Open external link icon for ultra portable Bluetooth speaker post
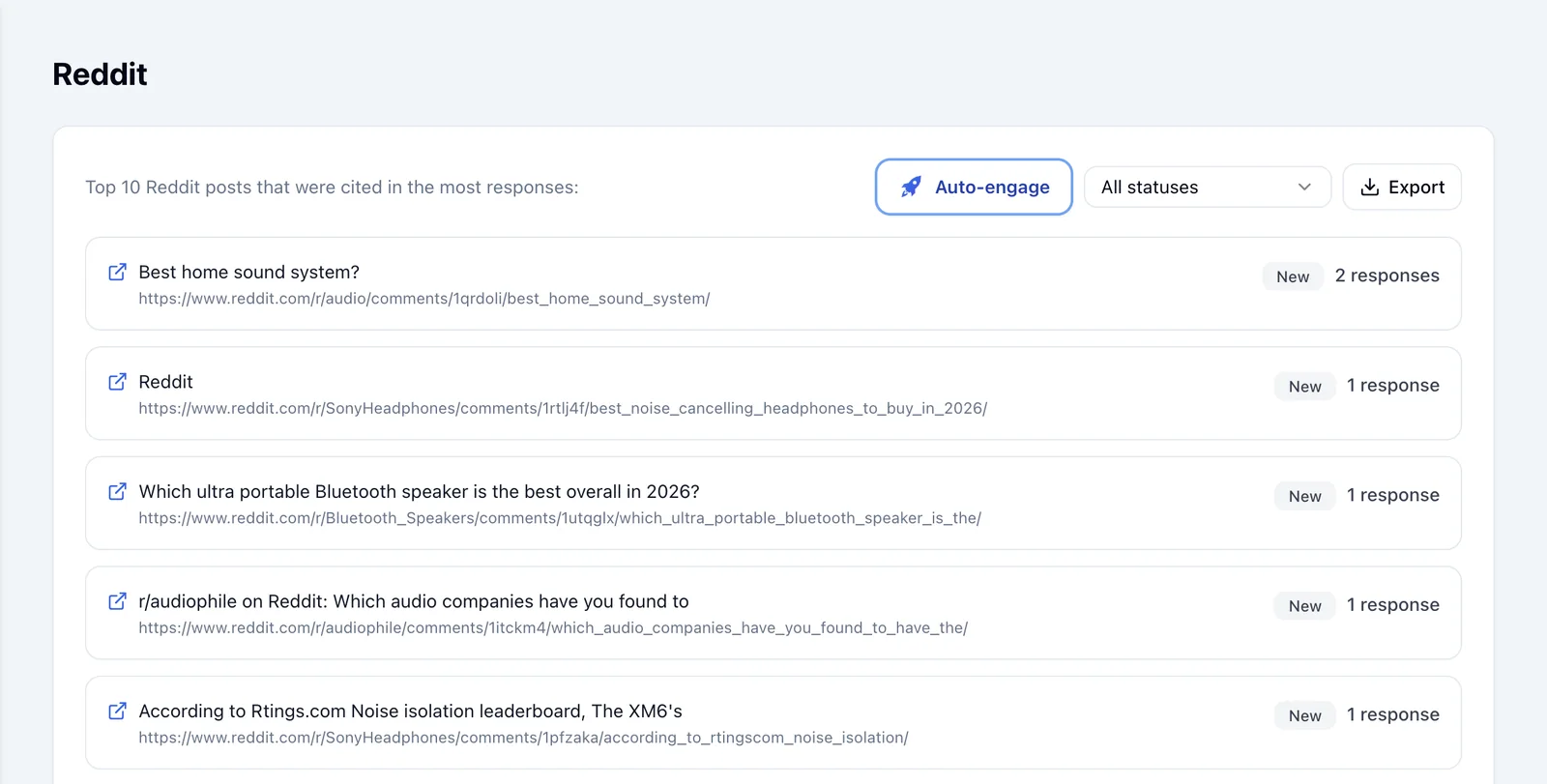 [x=117, y=491]
